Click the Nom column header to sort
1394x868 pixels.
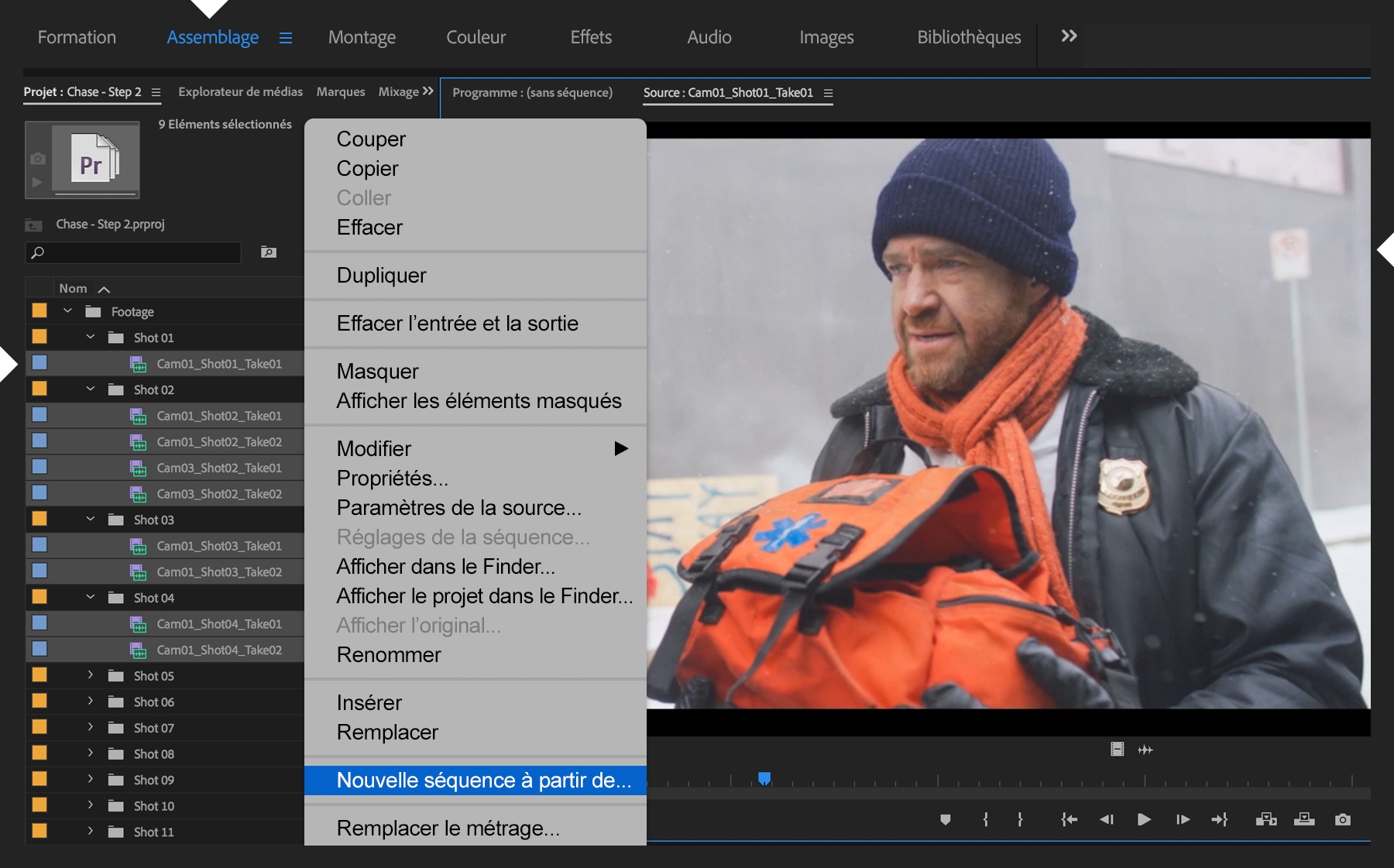click(x=73, y=287)
